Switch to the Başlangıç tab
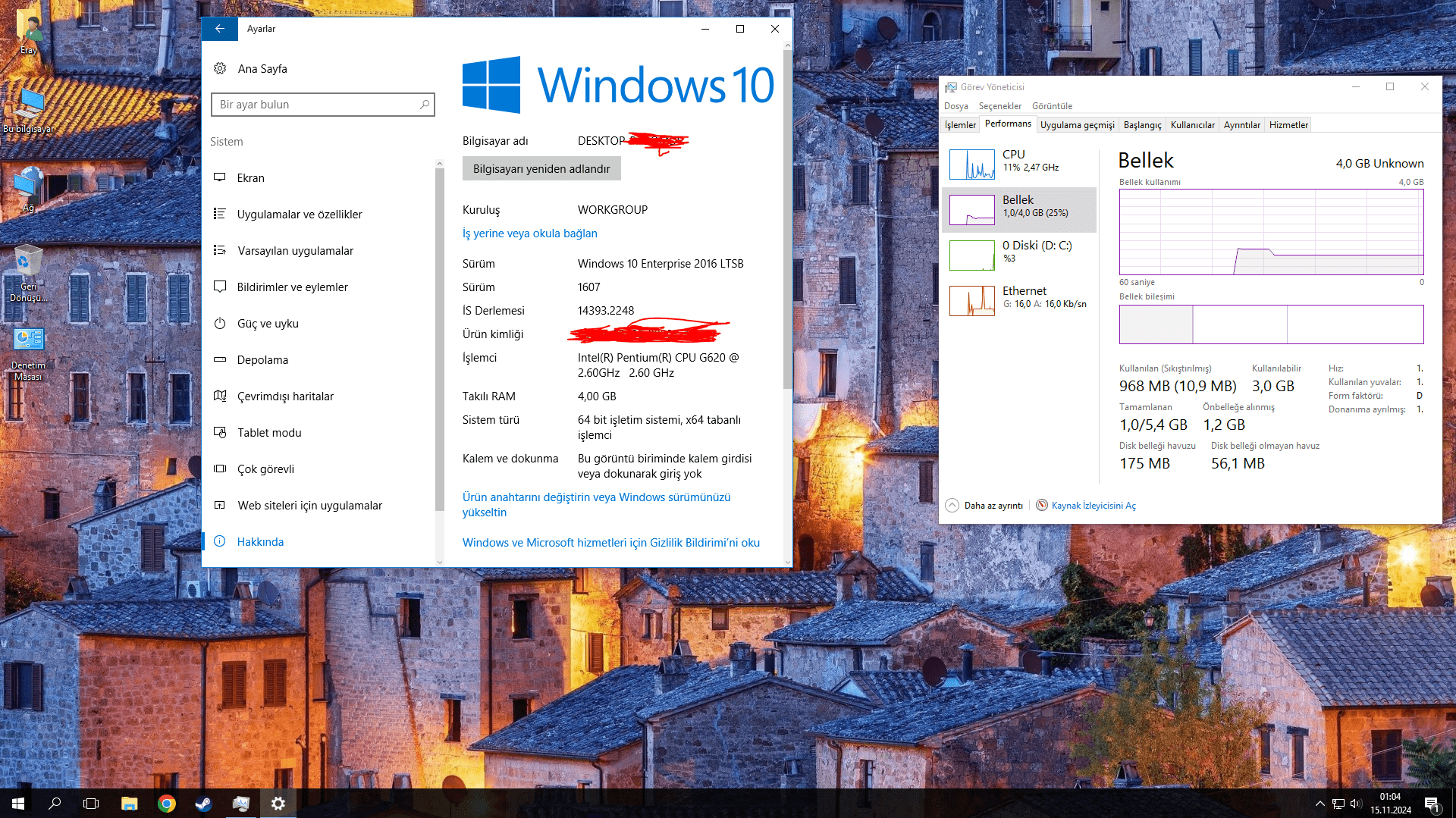This screenshot has width=1456, height=818. coord(1142,125)
